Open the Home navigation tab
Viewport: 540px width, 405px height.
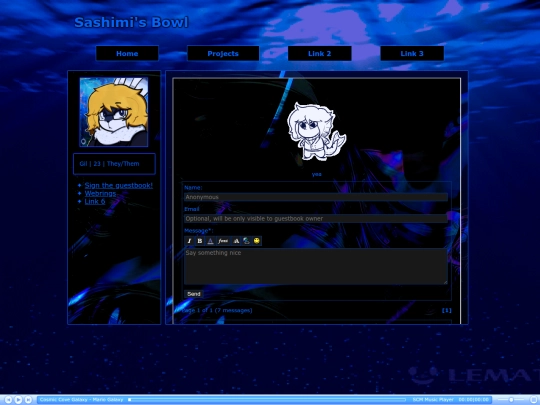[x=127, y=53]
